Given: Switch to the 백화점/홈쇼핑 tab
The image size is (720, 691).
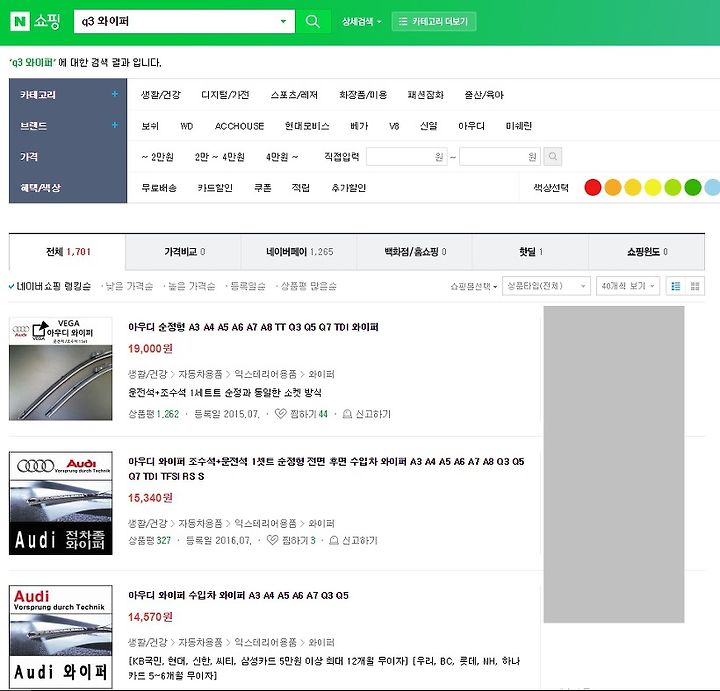Looking at the screenshot, I should pyautogui.click(x=415, y=252).
